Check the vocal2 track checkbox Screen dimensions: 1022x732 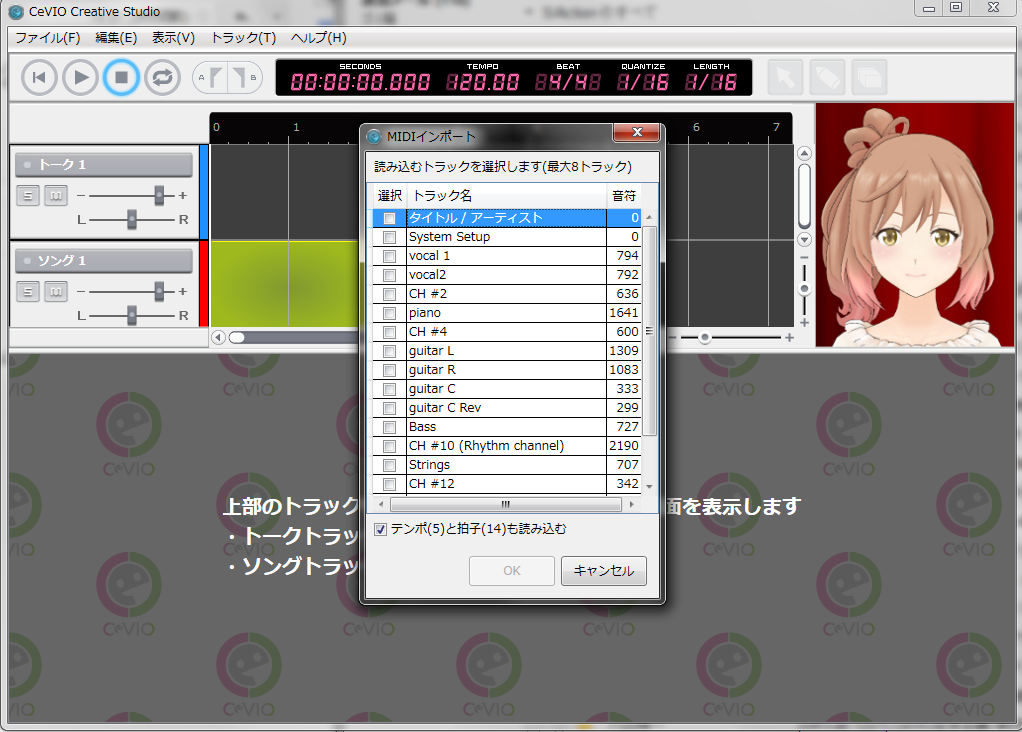click(389, 274)
